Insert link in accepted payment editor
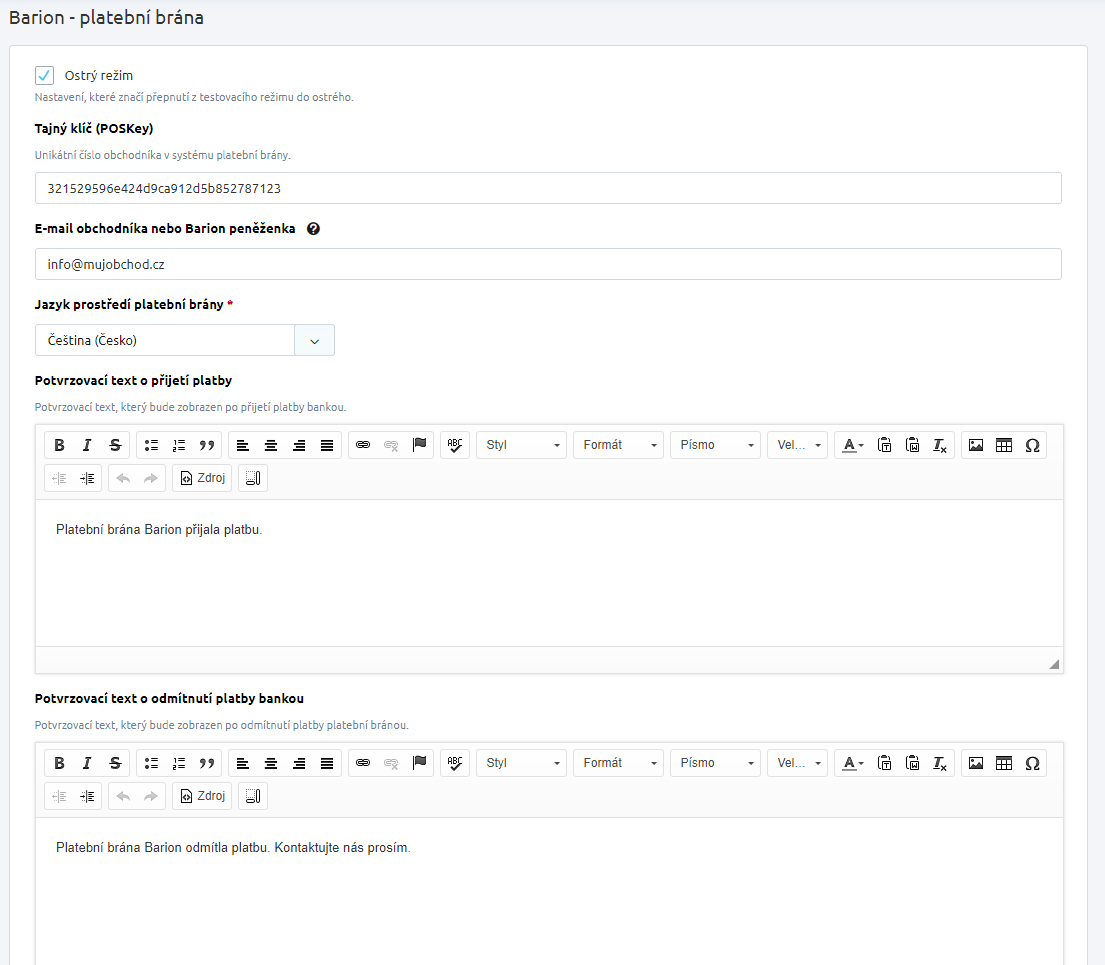This screenshot has height=965, width=1105. (x=363, y=445)
